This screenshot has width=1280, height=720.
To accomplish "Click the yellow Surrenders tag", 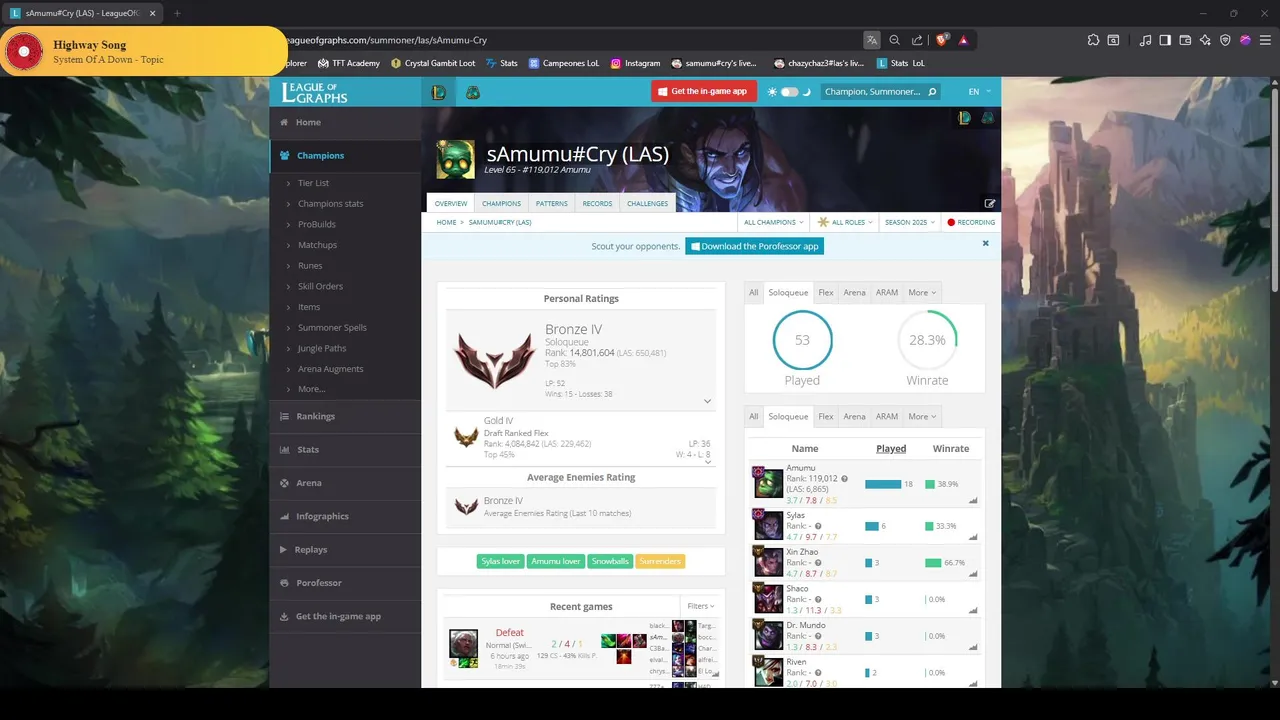I will click(x=660, y=561).
